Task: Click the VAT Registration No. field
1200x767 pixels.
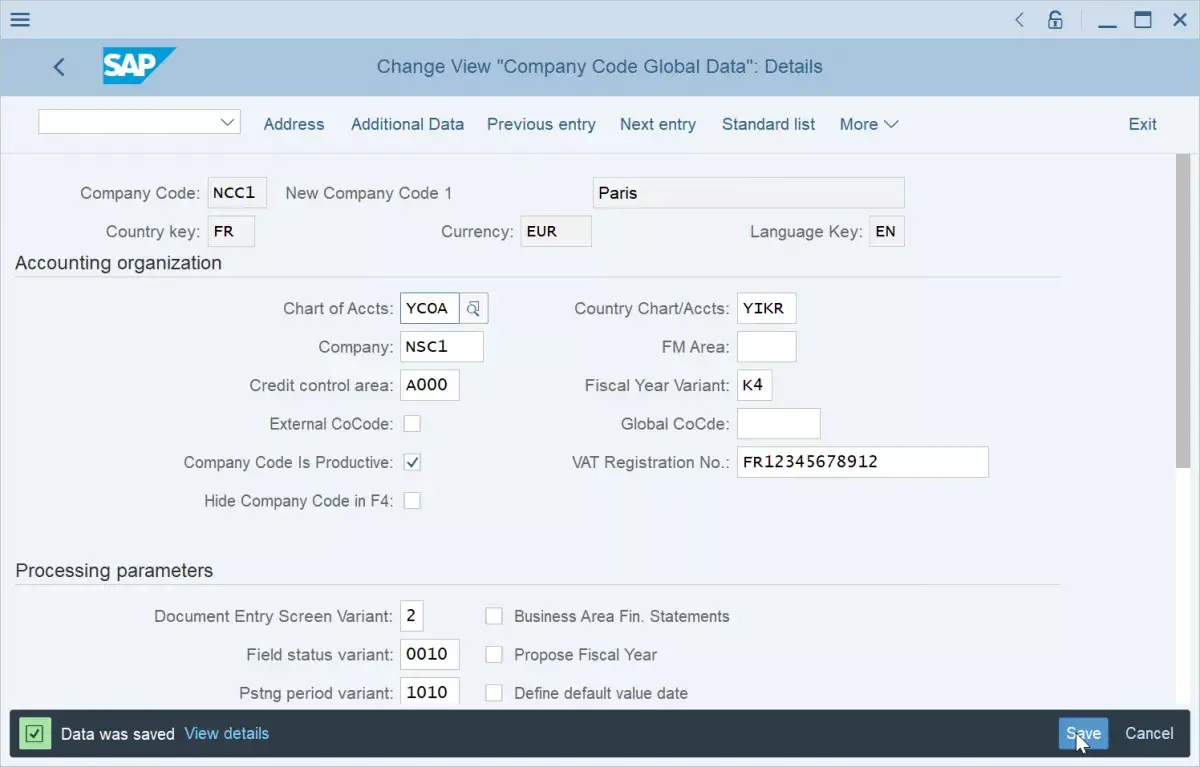Action: point(862,462)
